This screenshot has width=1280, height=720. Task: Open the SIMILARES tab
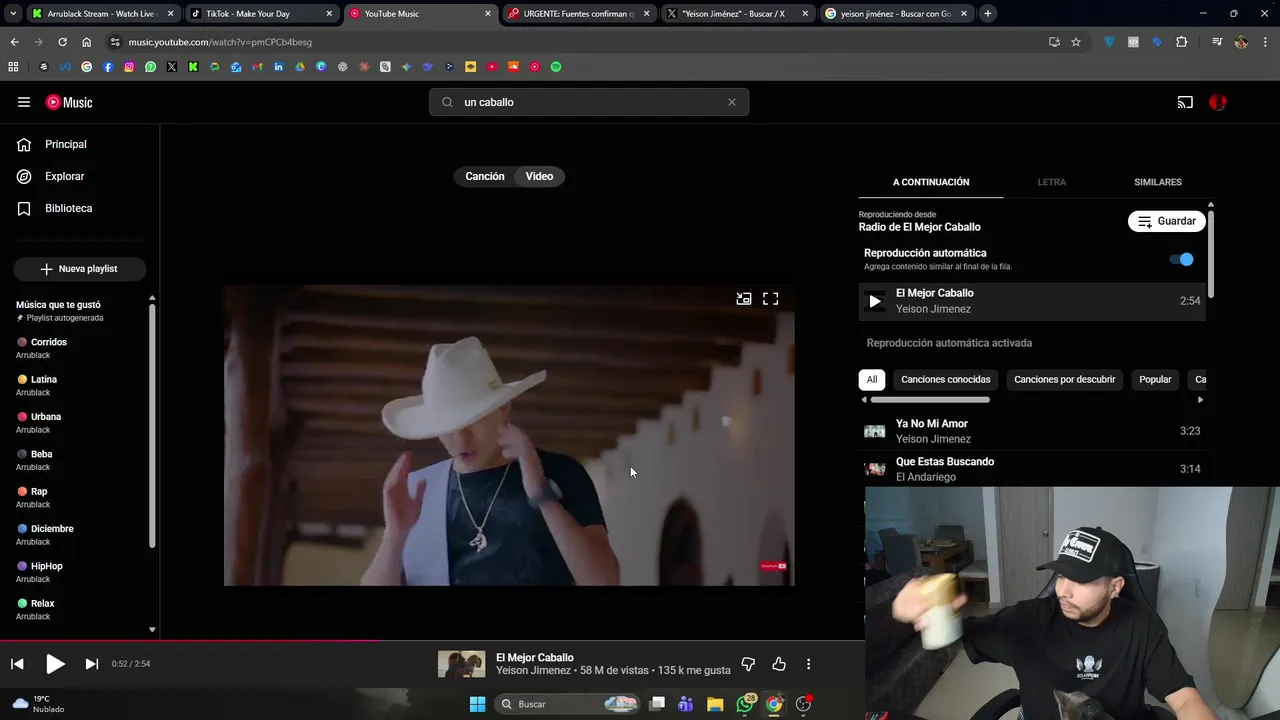point(1157,182)
